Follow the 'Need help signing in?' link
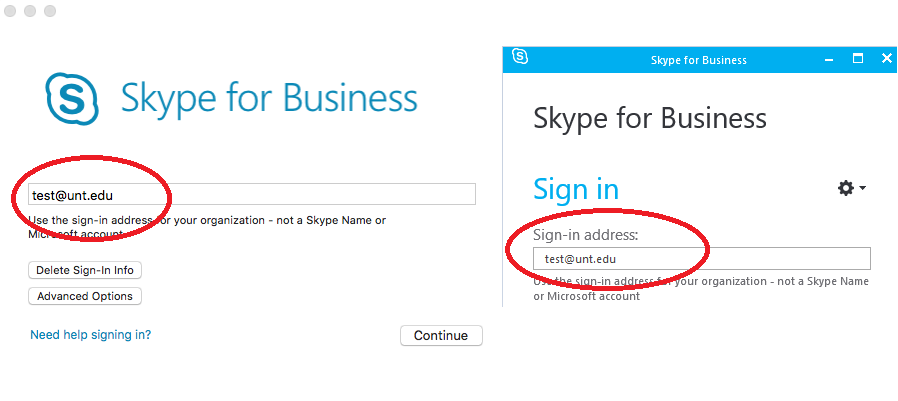The height and width of the screenshot is (401, 898). click(x=91, y=335)
